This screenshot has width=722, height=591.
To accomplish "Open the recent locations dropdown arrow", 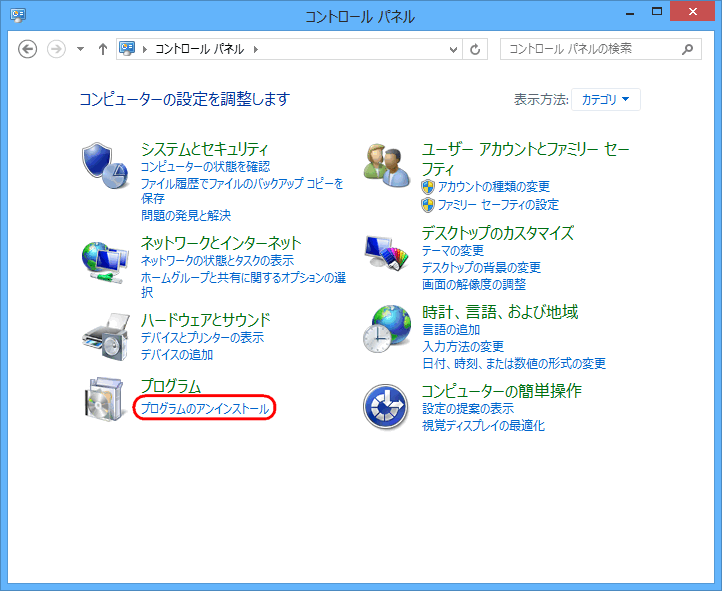I will (81, 49).
